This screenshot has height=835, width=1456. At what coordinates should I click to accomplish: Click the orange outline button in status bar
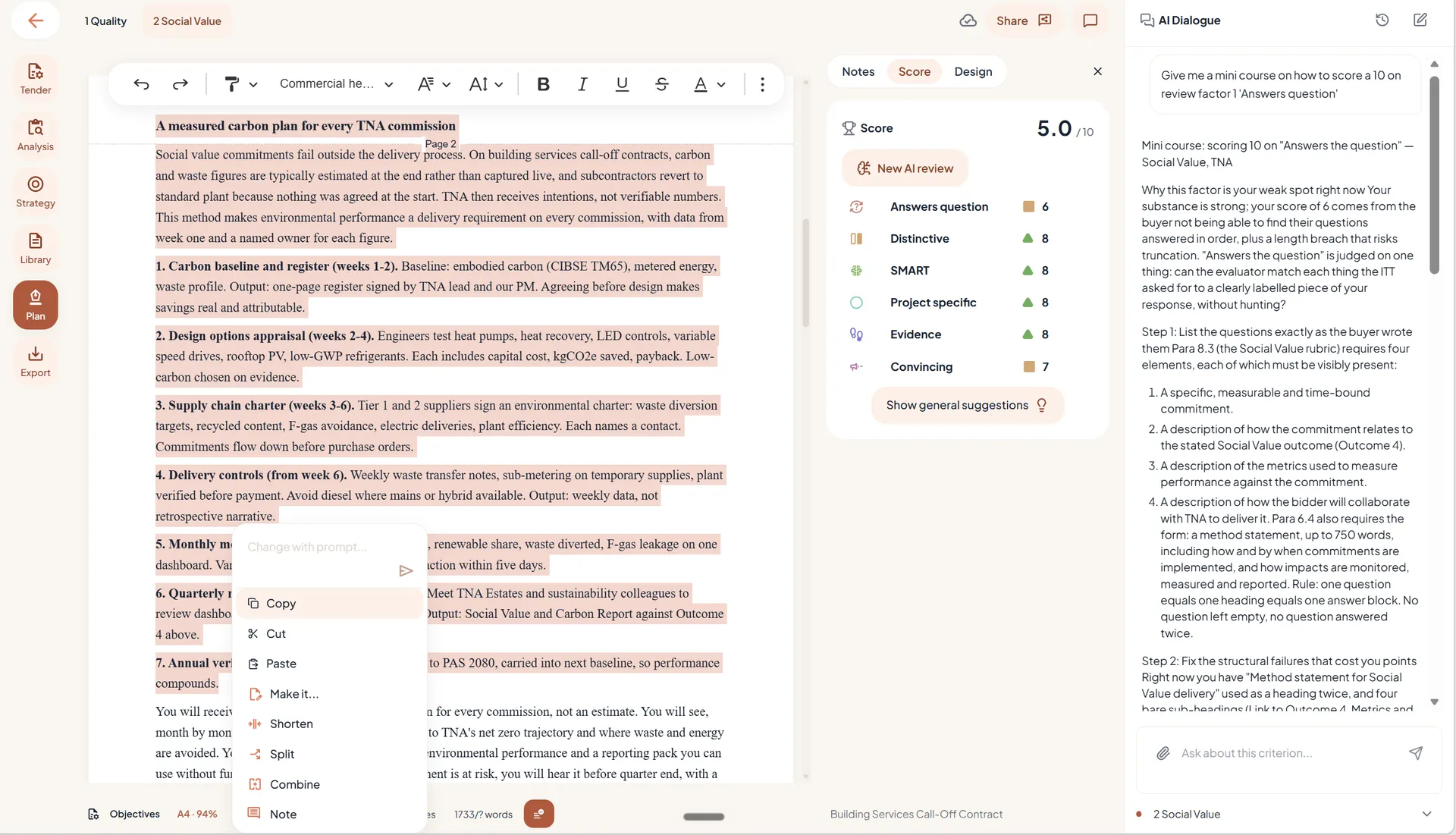(538, 814)
